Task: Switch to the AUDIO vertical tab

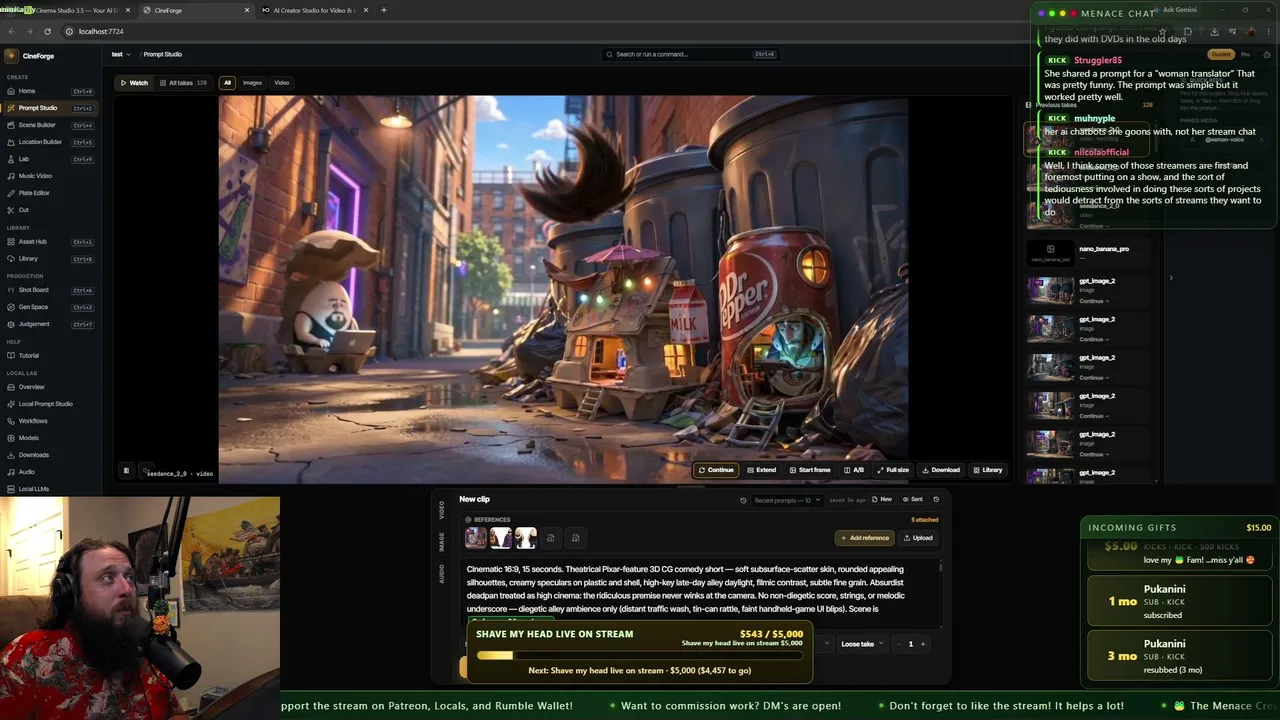Action: coord(442,574)
